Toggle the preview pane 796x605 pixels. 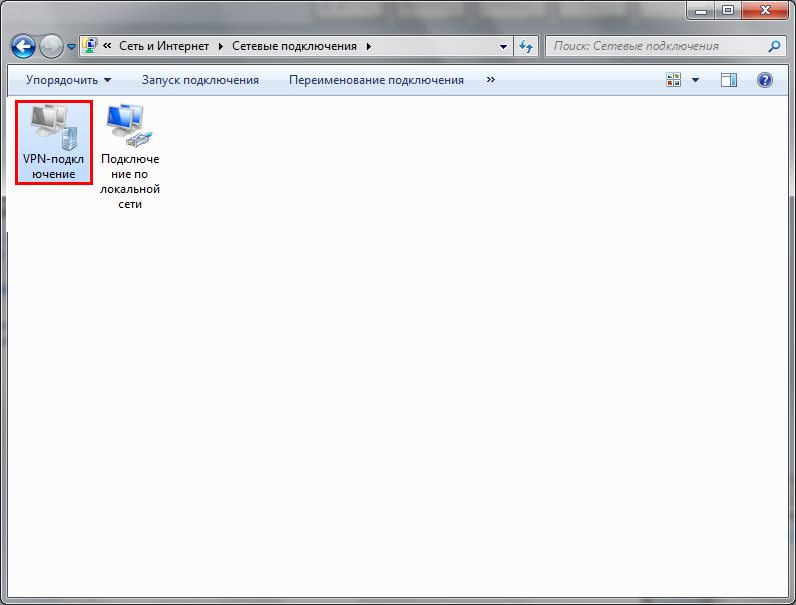point(729,80)
